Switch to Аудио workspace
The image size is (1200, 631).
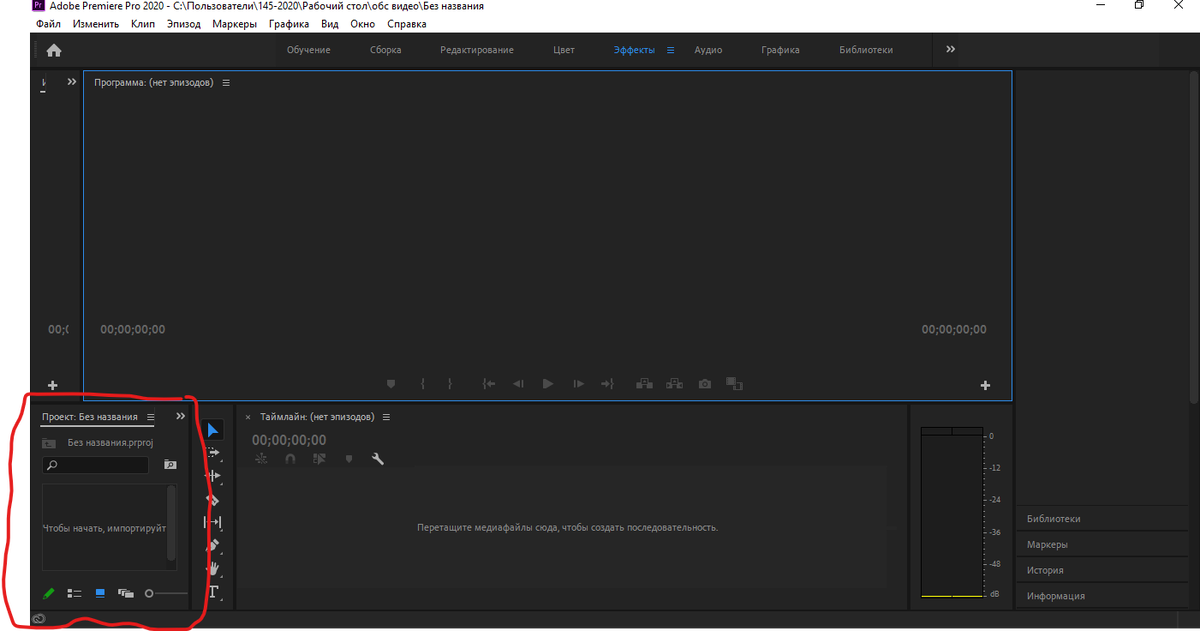708,50
